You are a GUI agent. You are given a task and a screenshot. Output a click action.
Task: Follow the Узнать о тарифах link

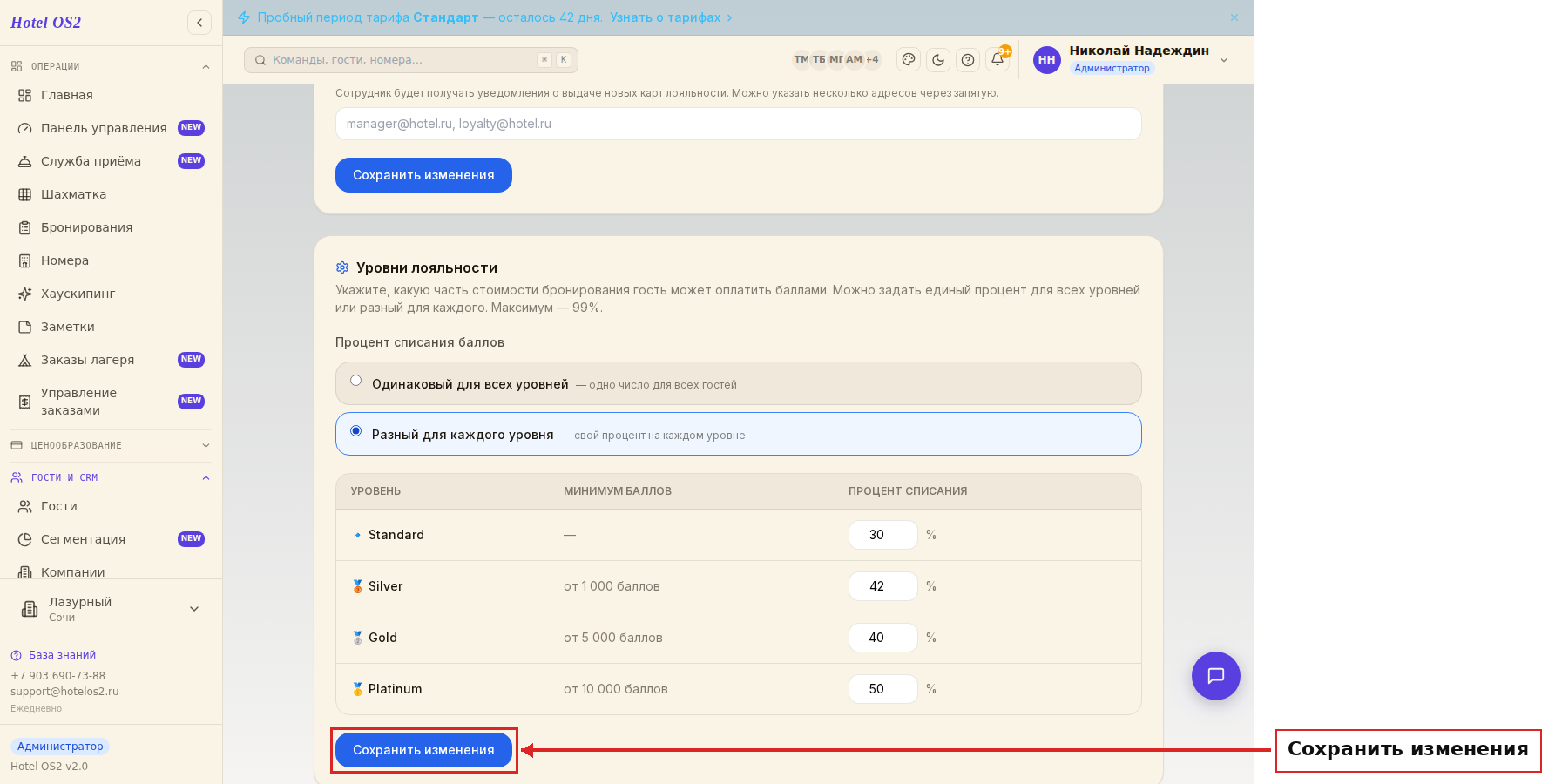[665, 17]
